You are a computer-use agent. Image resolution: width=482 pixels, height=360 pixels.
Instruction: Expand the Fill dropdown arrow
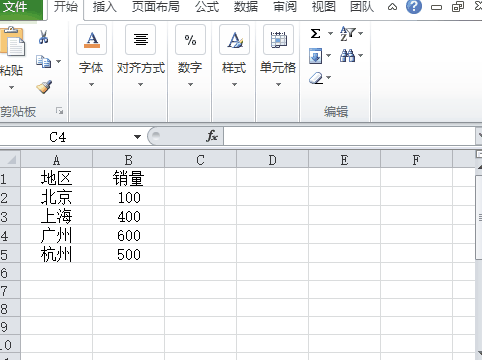pos(329,55)
